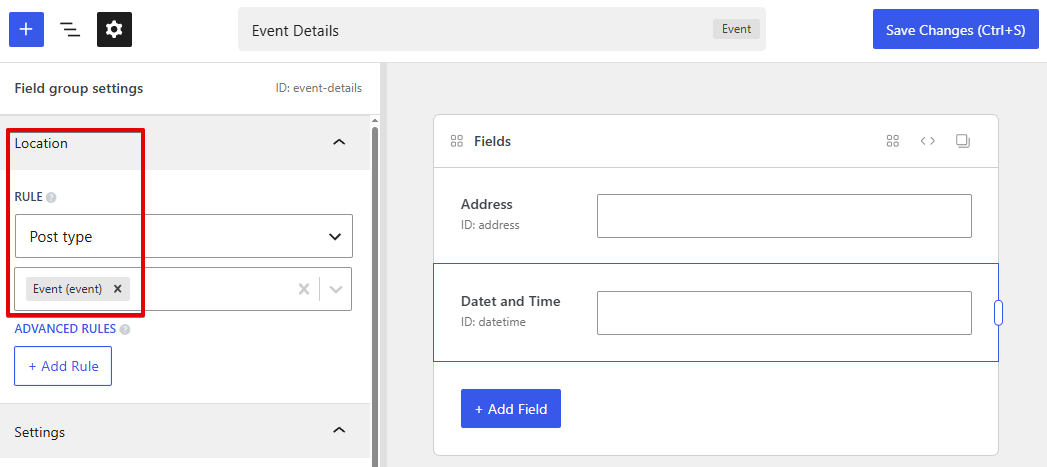Open the post type values dropdown arrow

(x=336, y=289)
